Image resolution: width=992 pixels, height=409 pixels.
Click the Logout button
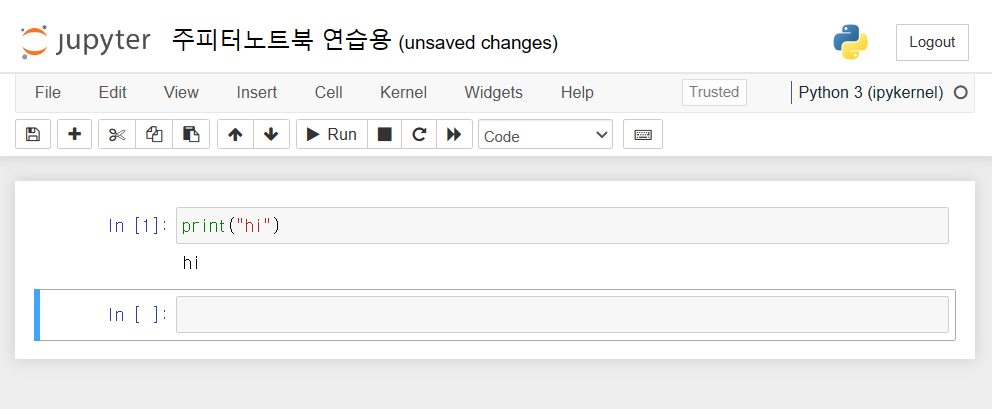pyautogui.click(x=932, y=42)
